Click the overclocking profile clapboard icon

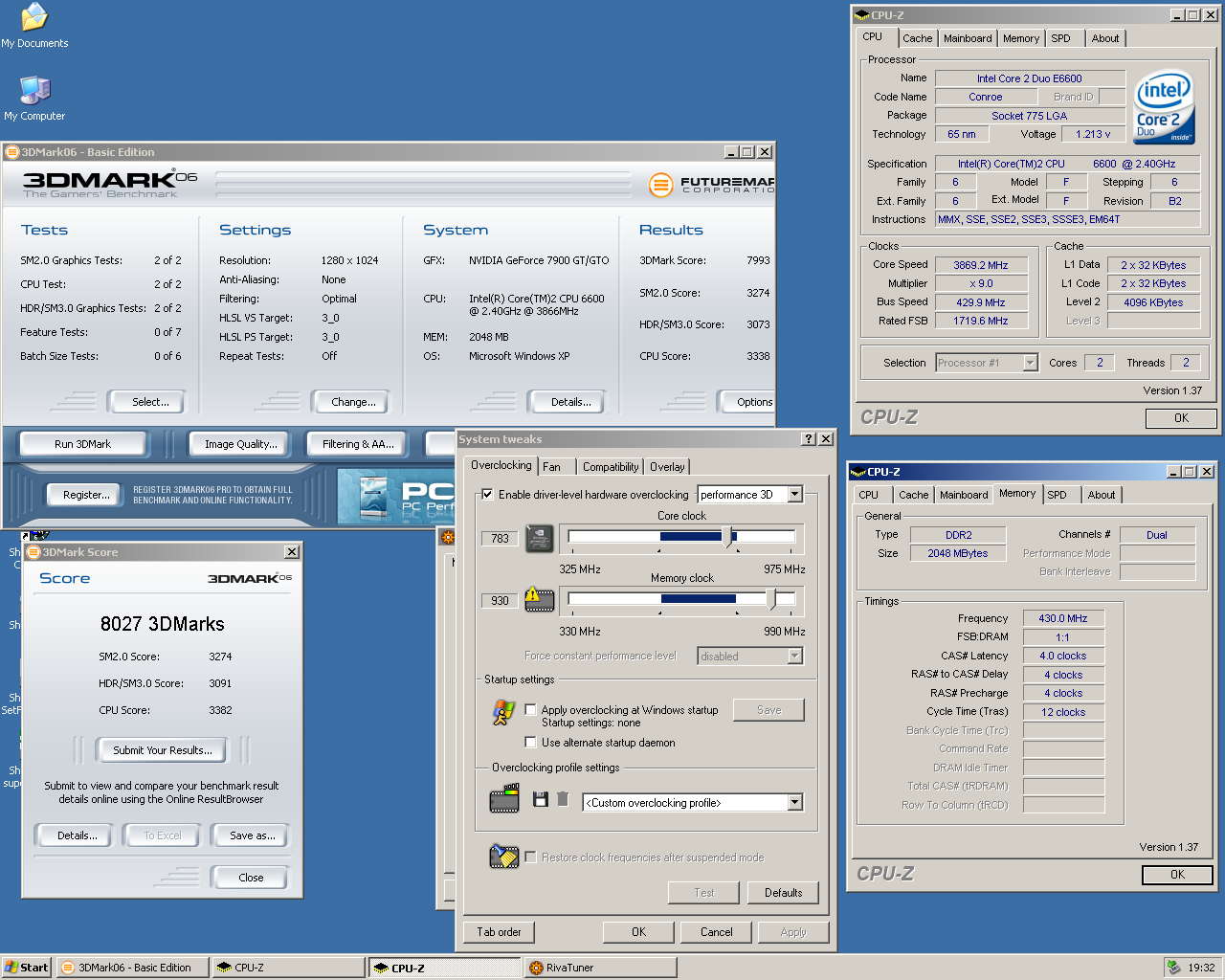[504, 799]
